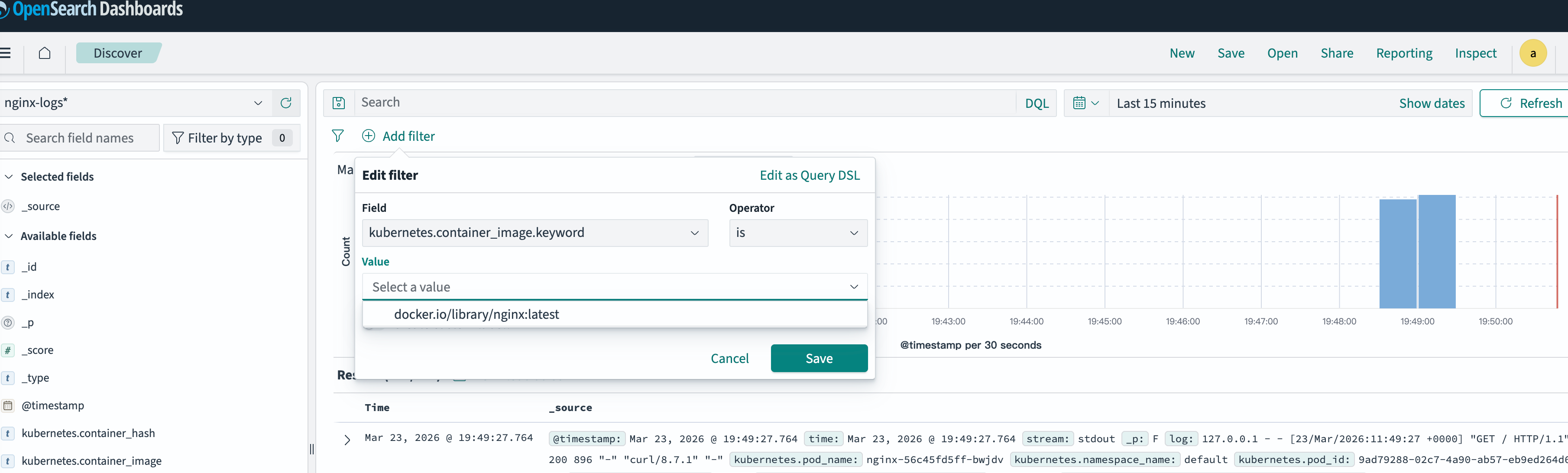Viewport: 1568px width, 473px height.
Task: Save the edited filter
Action: (x=818, y=358)
